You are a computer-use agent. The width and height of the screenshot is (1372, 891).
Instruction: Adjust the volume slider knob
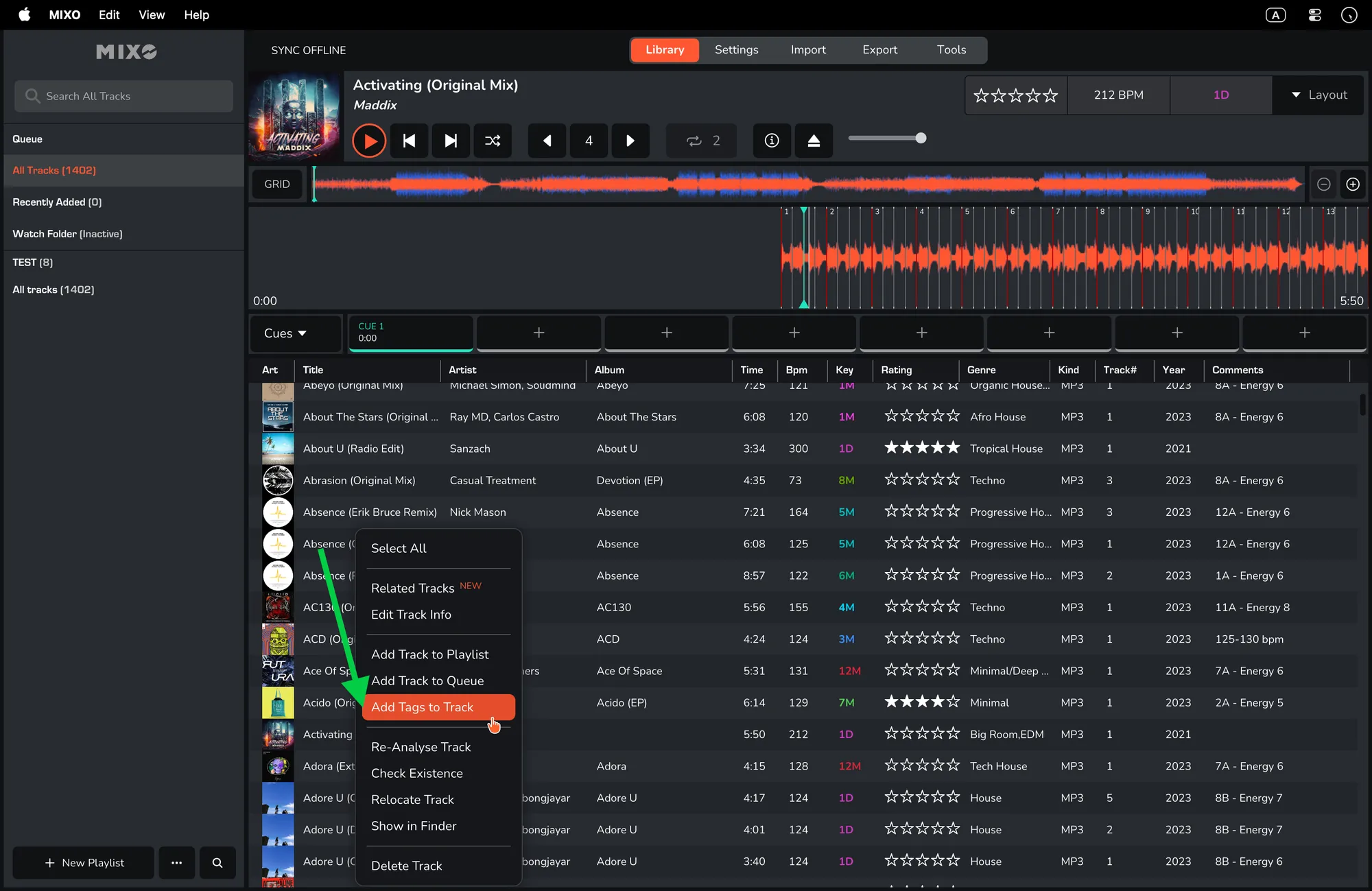pos(921,139)
